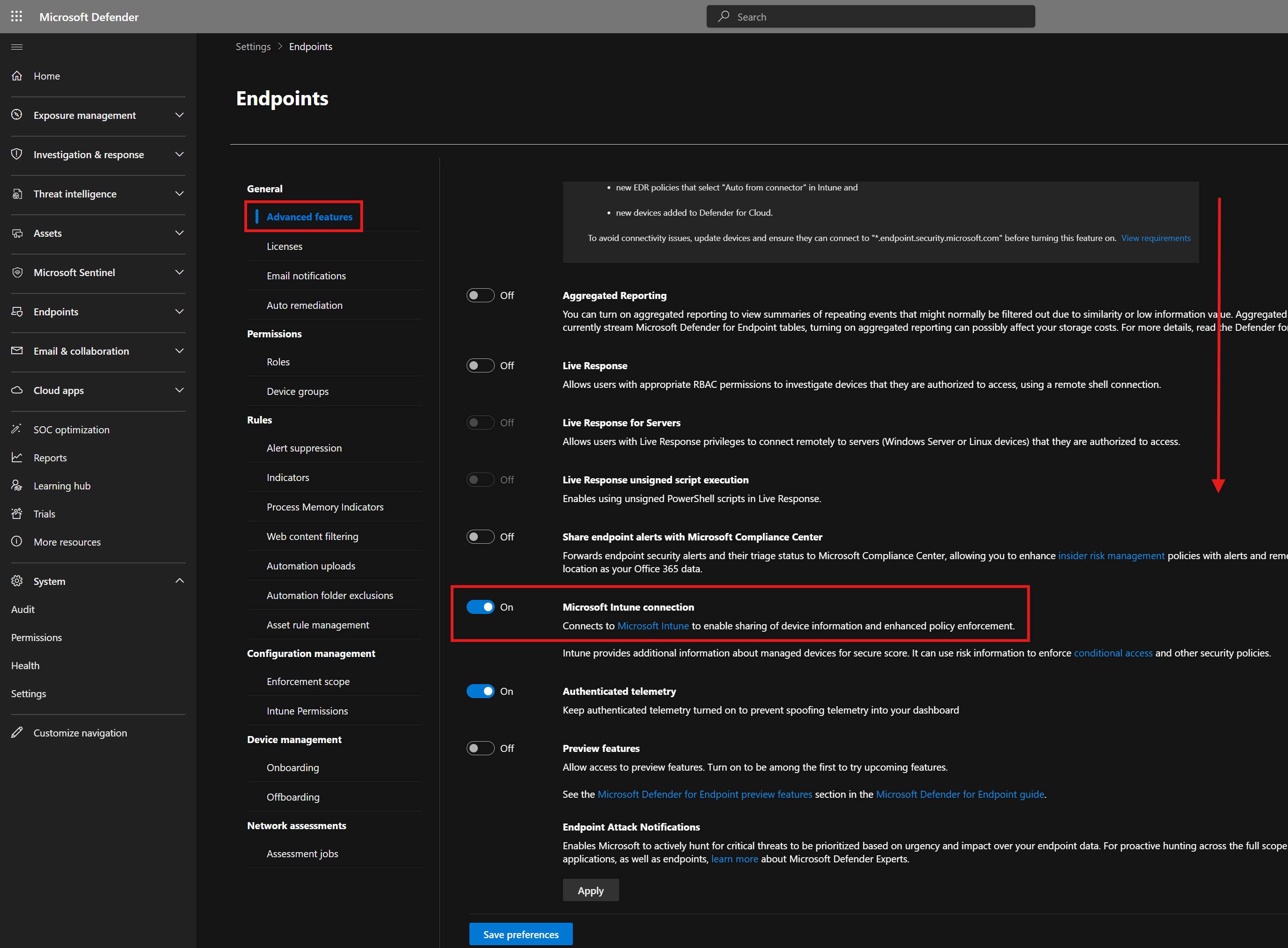This screenshot has height=948, width=1288.
Task: Click the Exposure management icon
Action: coord(17,115)
